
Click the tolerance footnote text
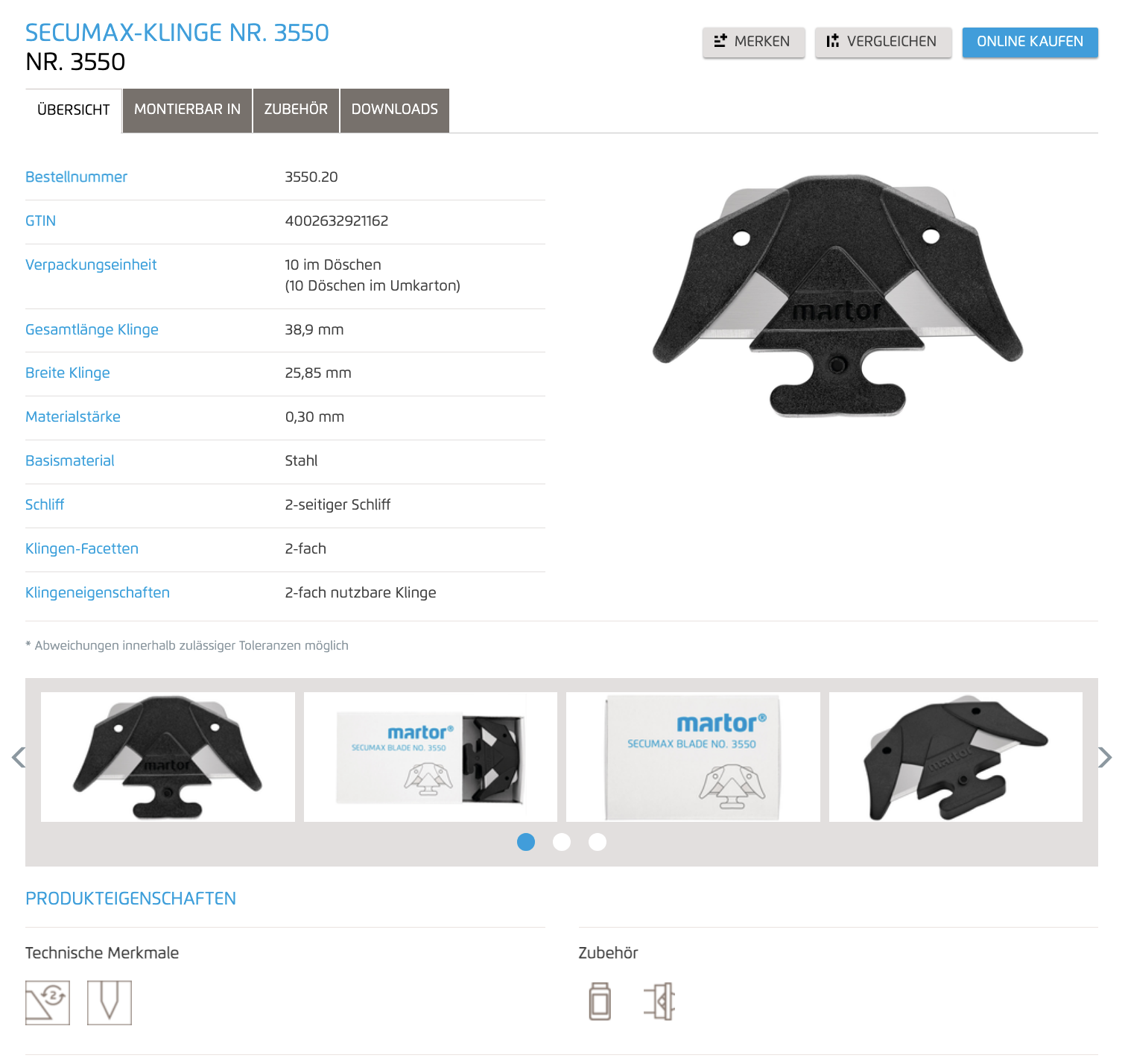pyautogui.click(x=187, y=645)
